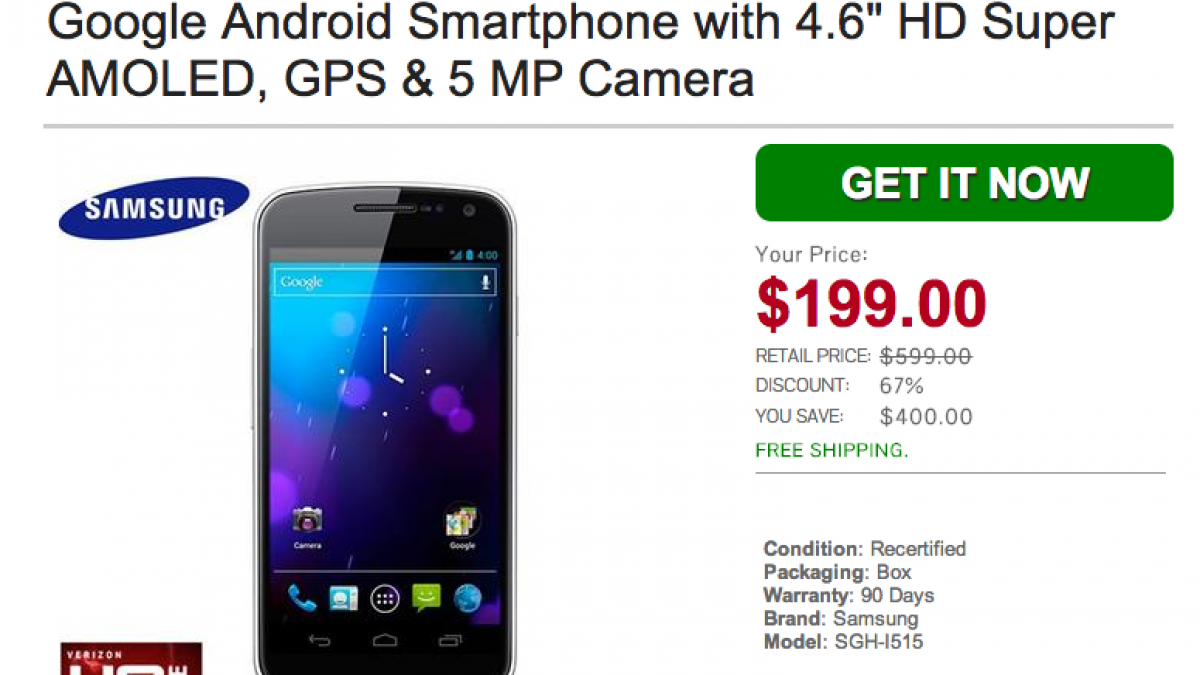The image size is (1200, 675).
Task: Click the analog clock widget
Action: point(385,370)
